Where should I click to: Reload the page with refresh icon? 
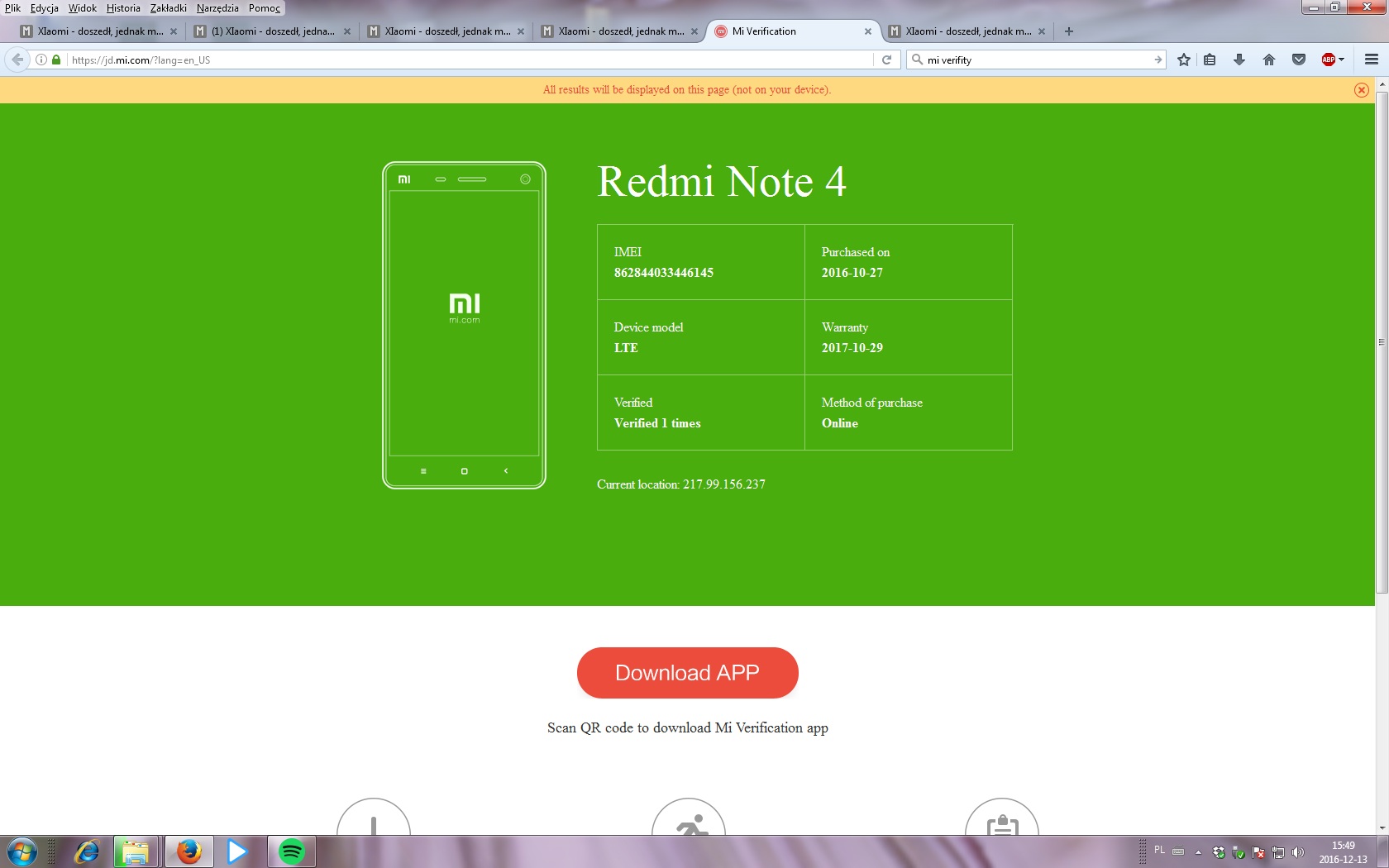(886, 60)
